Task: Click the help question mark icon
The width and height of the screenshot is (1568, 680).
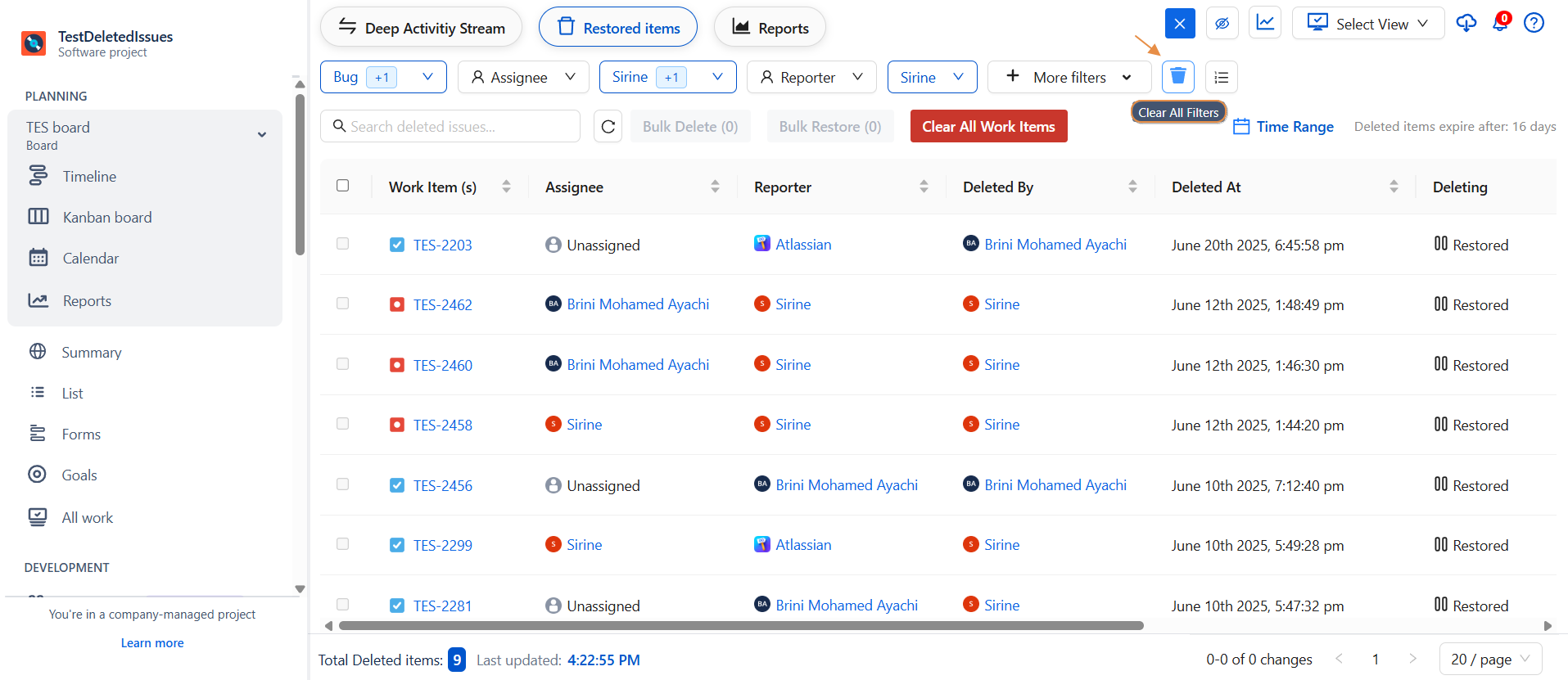Action: click(x=1534, y=23)
